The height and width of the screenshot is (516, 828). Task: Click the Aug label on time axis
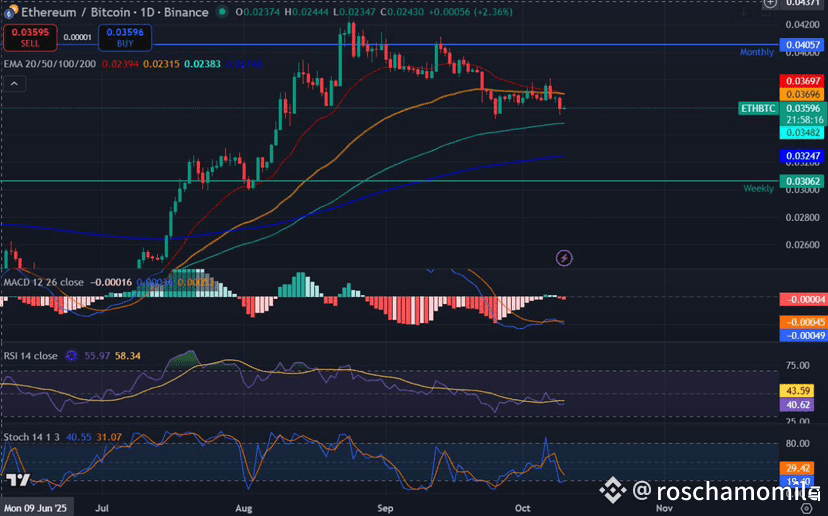point(243,508)
